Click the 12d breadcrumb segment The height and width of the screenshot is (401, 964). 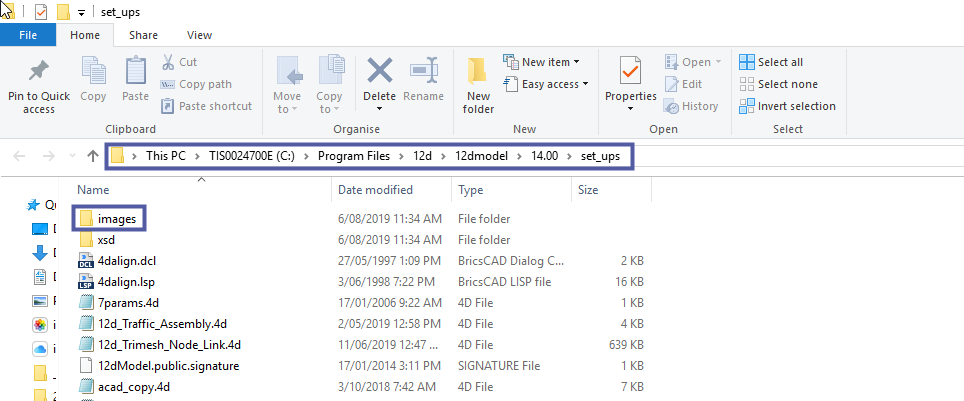click(422, 156)
